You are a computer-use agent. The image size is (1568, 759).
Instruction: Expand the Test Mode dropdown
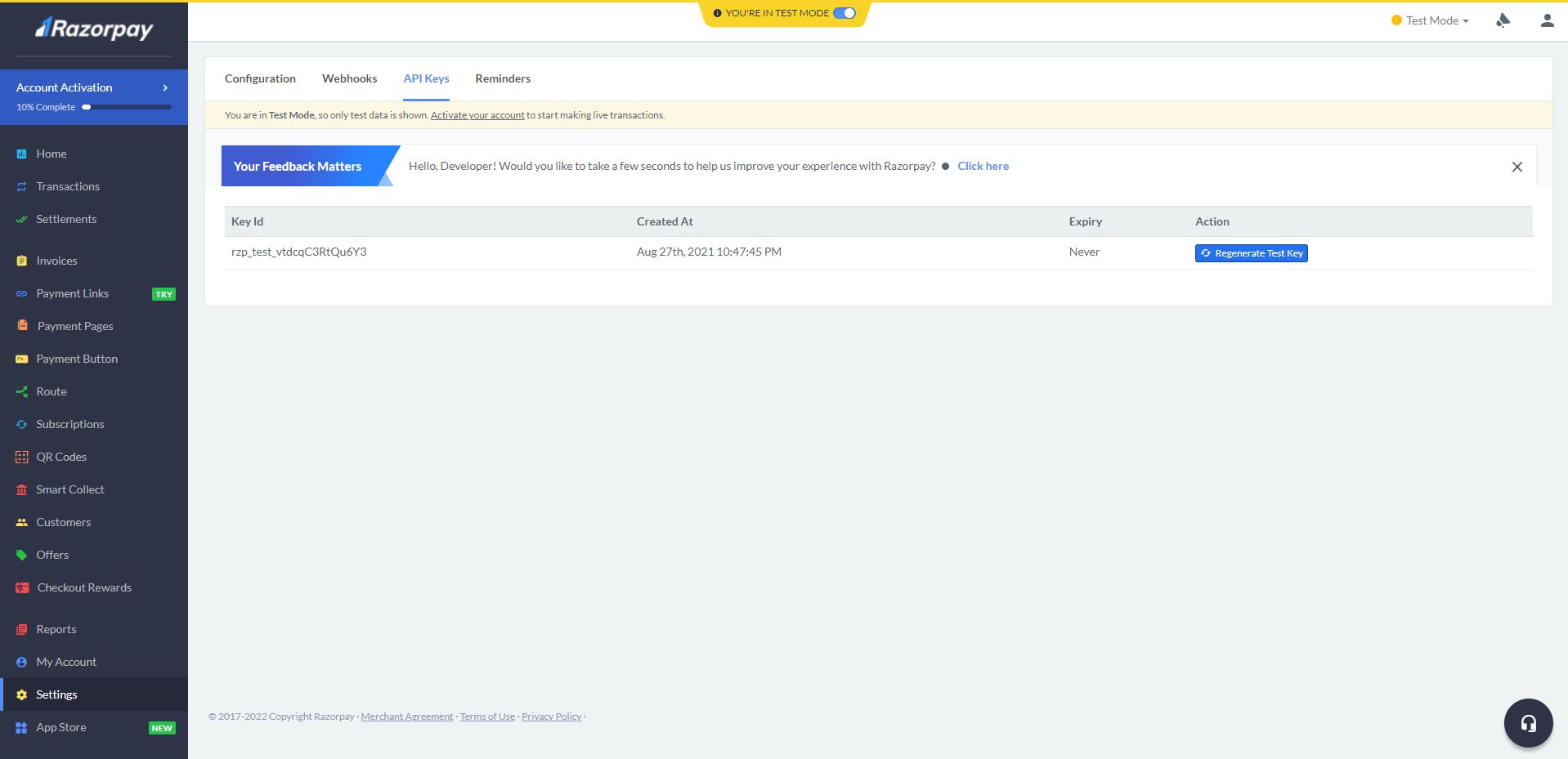(x=1431, y=20)
